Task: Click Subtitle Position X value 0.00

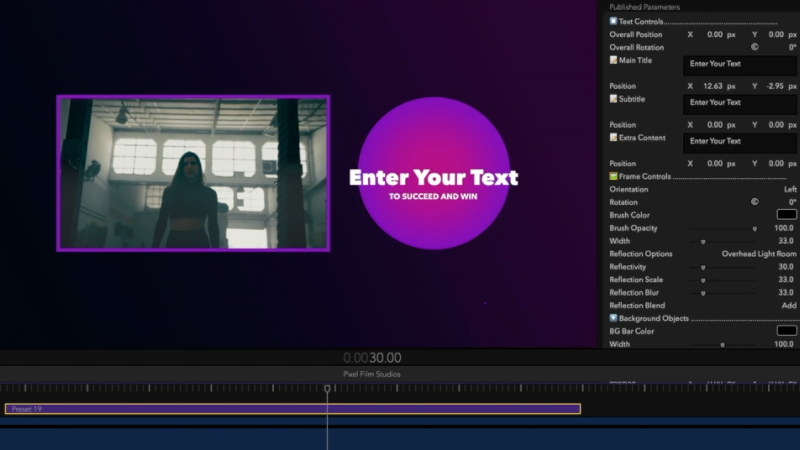Action: click(x=715, y=124)
